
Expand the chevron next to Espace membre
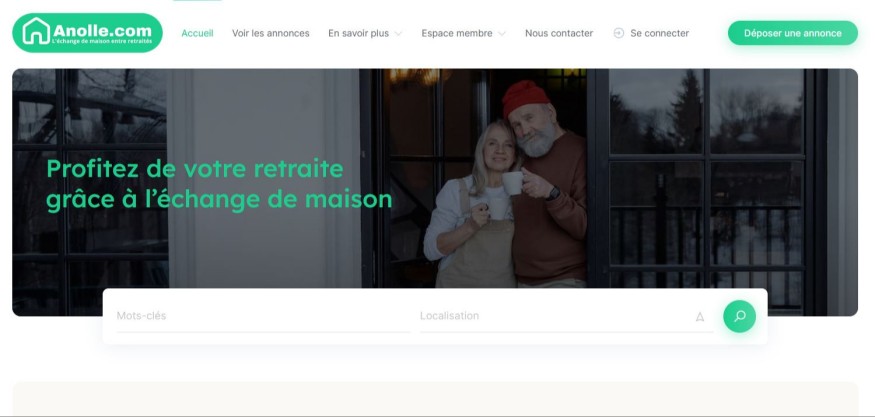click(502, 34)
